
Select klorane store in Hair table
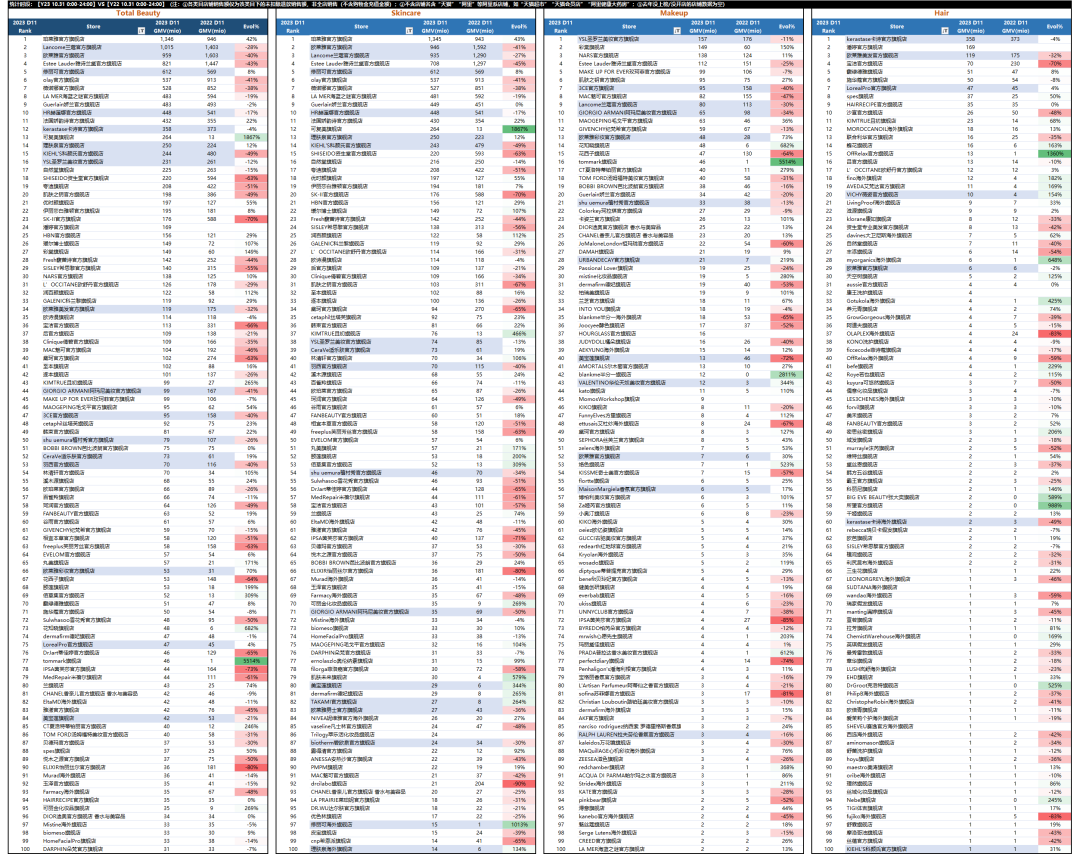(868, 219)
